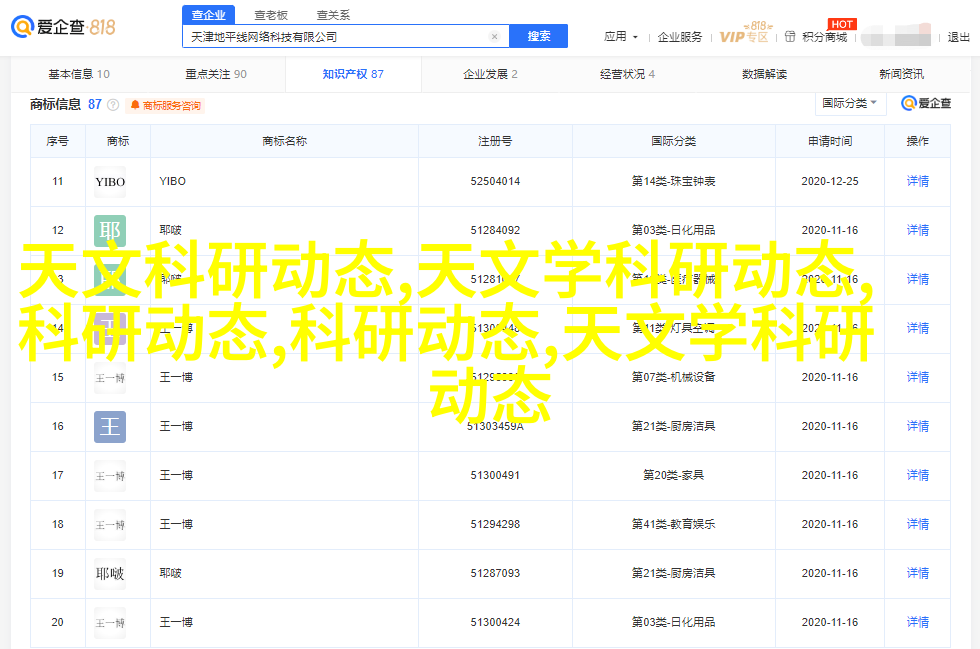Viewport: 980px width, 649px height.
Task: Clear the company search box text
Action: 494,36
